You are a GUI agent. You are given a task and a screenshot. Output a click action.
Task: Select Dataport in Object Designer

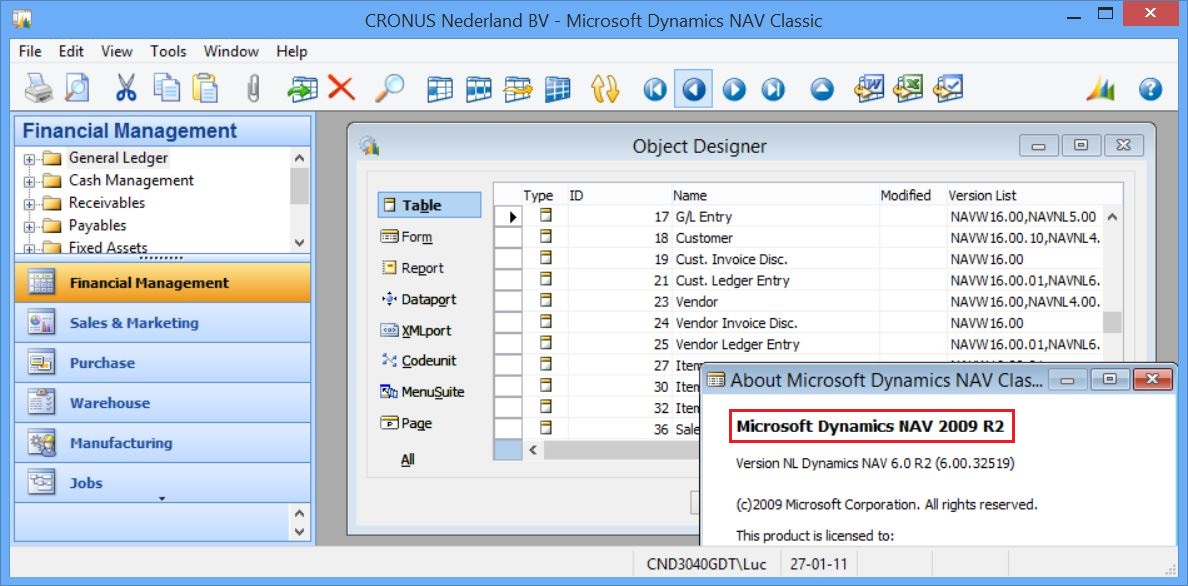(x=419, y=299)
